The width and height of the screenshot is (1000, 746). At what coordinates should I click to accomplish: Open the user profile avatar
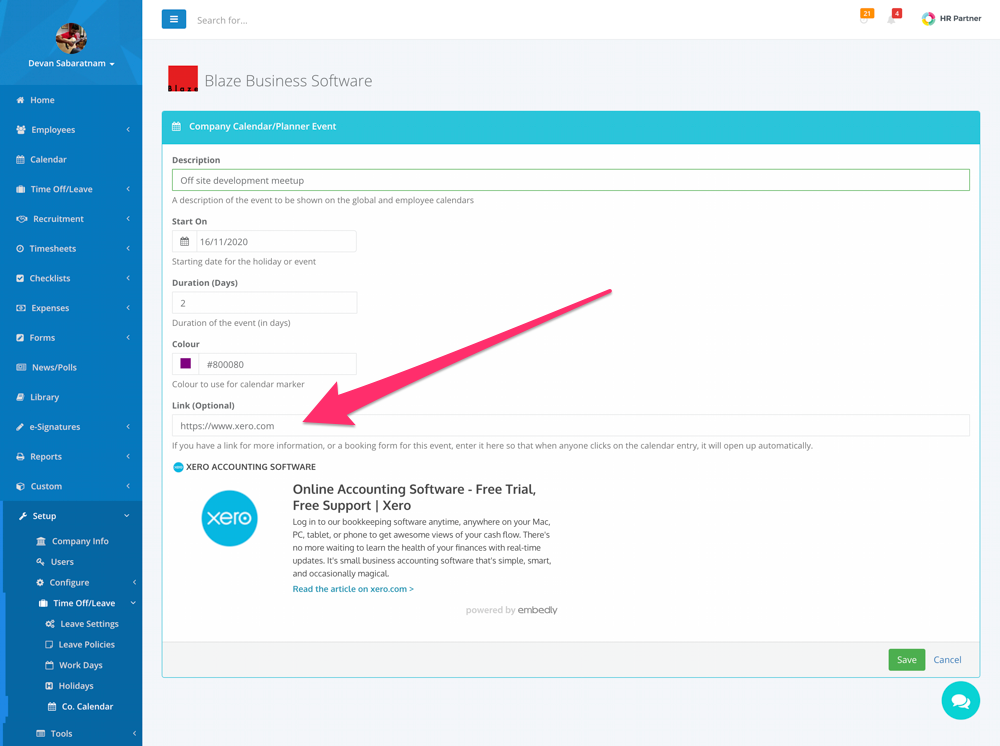(71, 38)
